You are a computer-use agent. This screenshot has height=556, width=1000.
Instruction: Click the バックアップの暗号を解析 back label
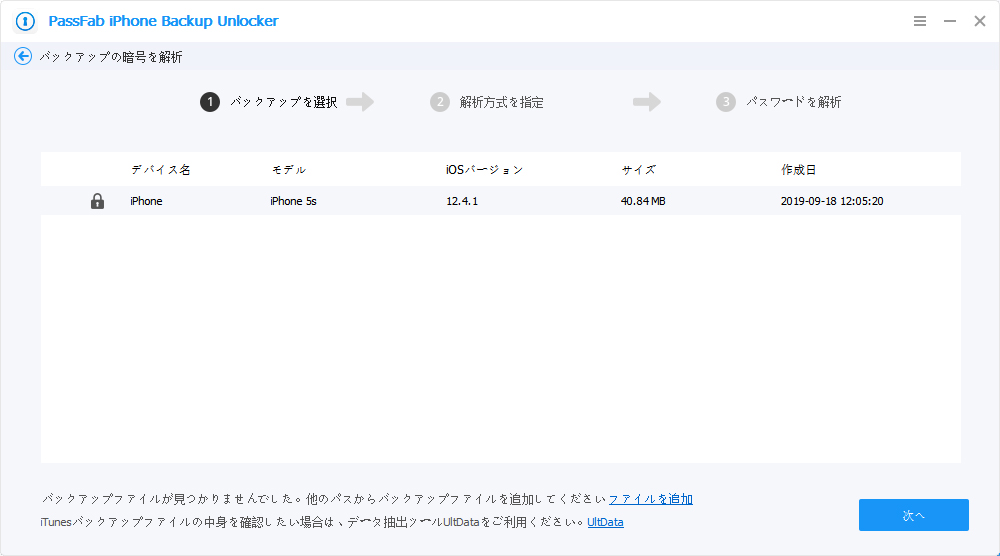pos(110,57)
